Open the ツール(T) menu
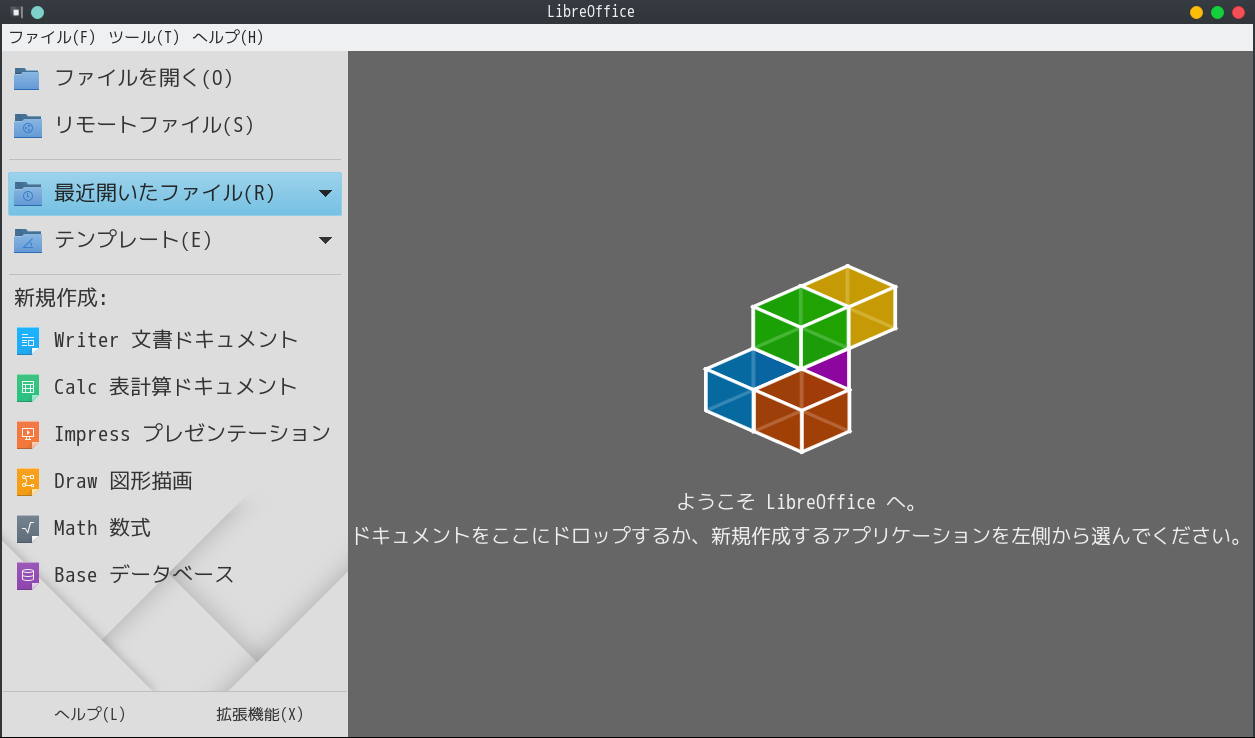 144,37
